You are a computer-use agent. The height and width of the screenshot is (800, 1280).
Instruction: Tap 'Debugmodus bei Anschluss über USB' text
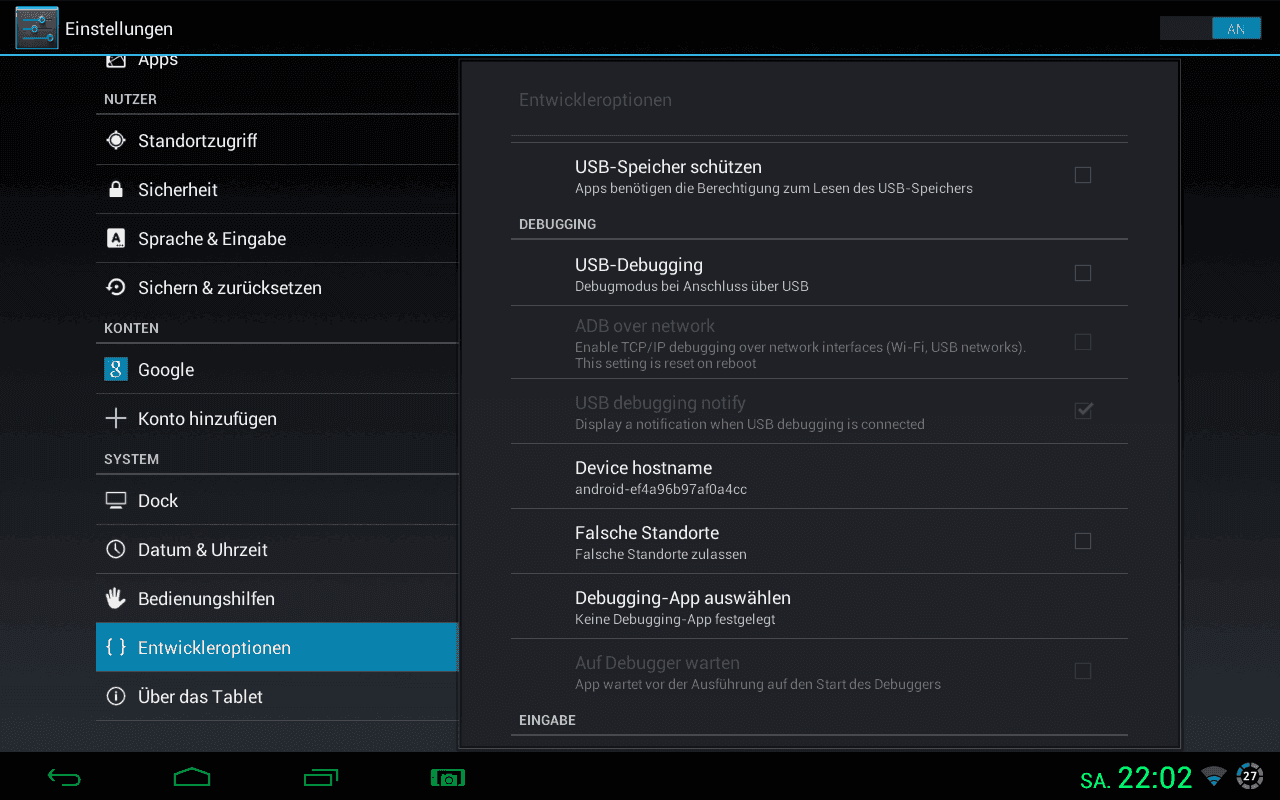click(692, 286)
